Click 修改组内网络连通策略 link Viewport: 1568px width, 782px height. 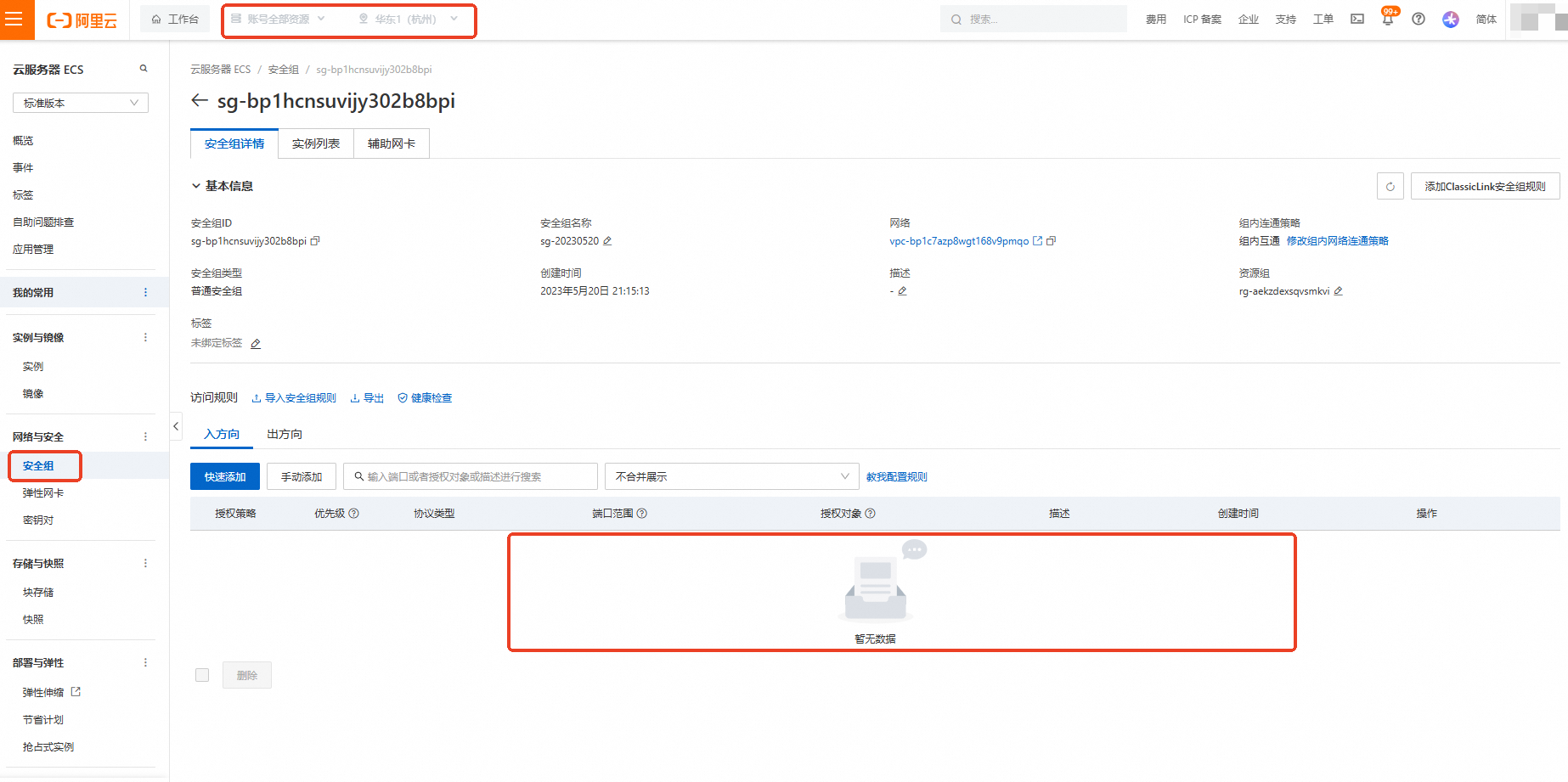click(x=1338, y=241)
